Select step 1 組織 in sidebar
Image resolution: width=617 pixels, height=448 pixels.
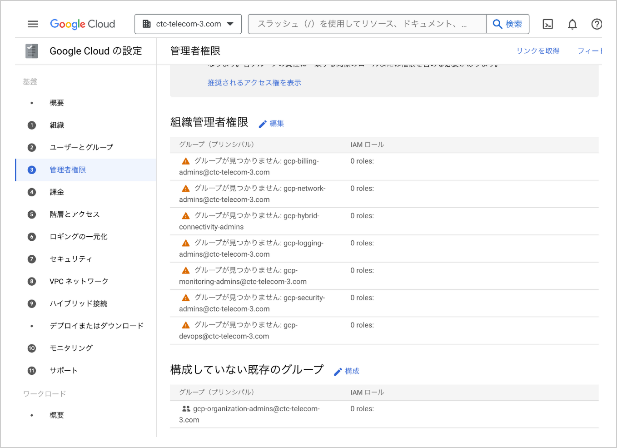57,125
